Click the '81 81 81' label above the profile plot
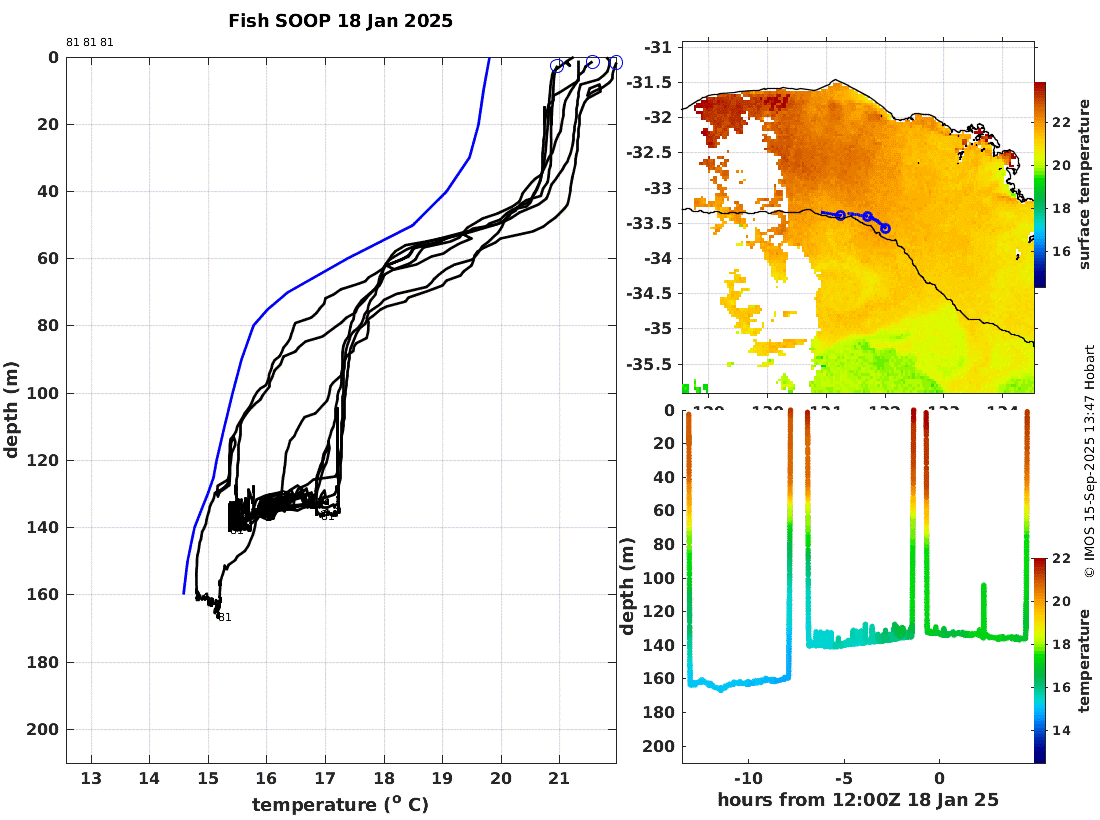Screen dimensions: 1100x820 point(90,42)
